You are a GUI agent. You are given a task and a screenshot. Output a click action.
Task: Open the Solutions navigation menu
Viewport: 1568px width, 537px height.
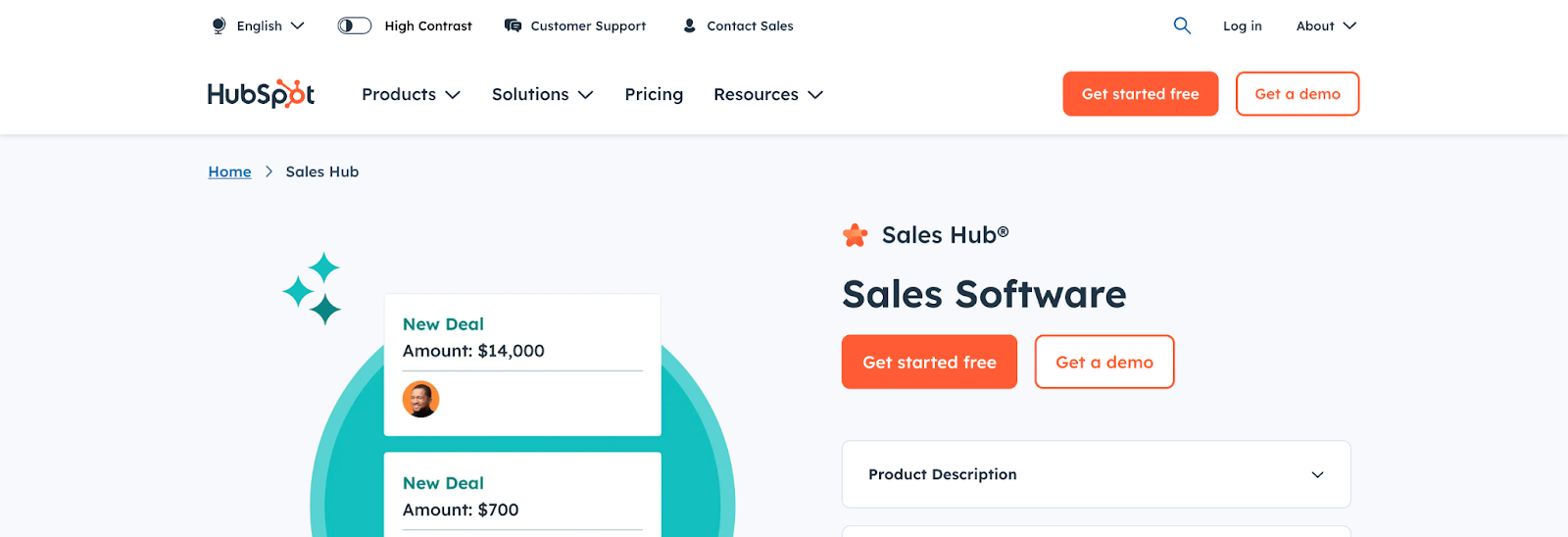point(542,94)
